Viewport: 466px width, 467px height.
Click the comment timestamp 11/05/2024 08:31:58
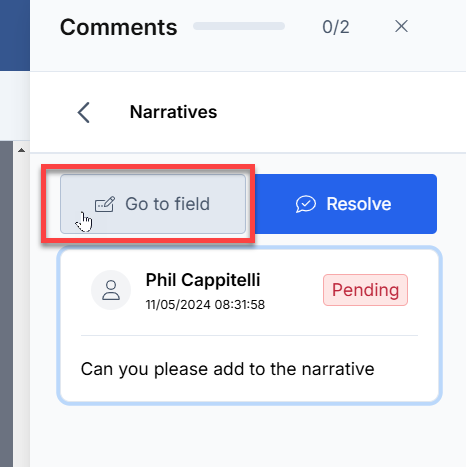click(205, 305)
